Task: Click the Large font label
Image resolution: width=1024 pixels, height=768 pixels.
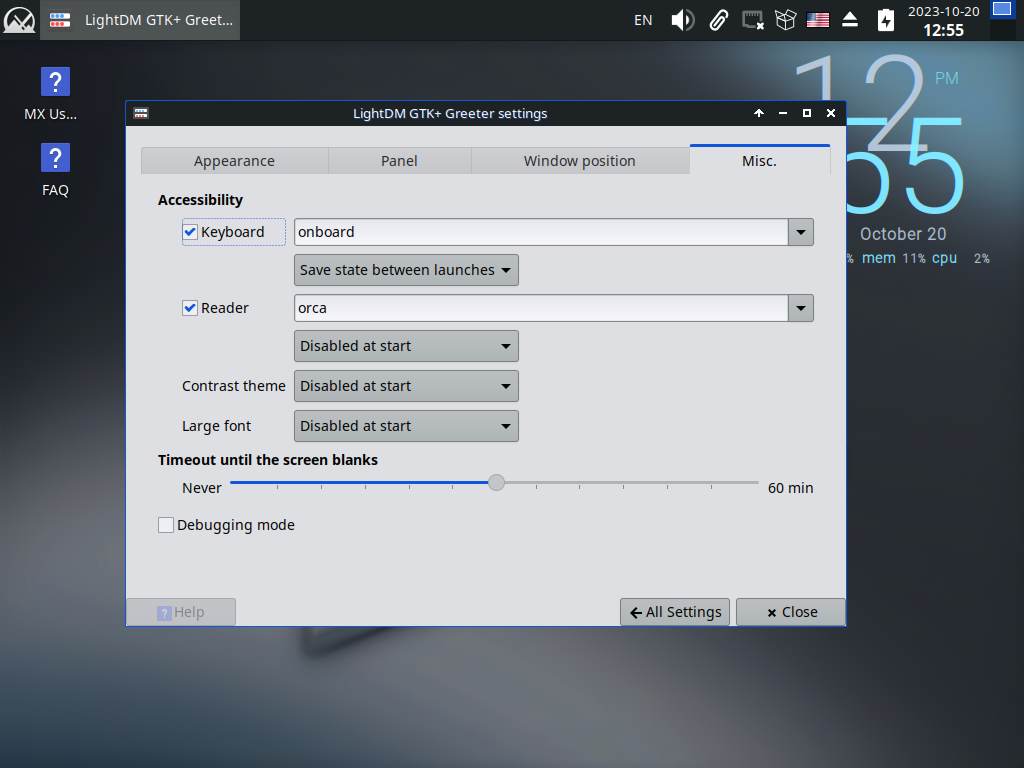Action: [216, 426]
